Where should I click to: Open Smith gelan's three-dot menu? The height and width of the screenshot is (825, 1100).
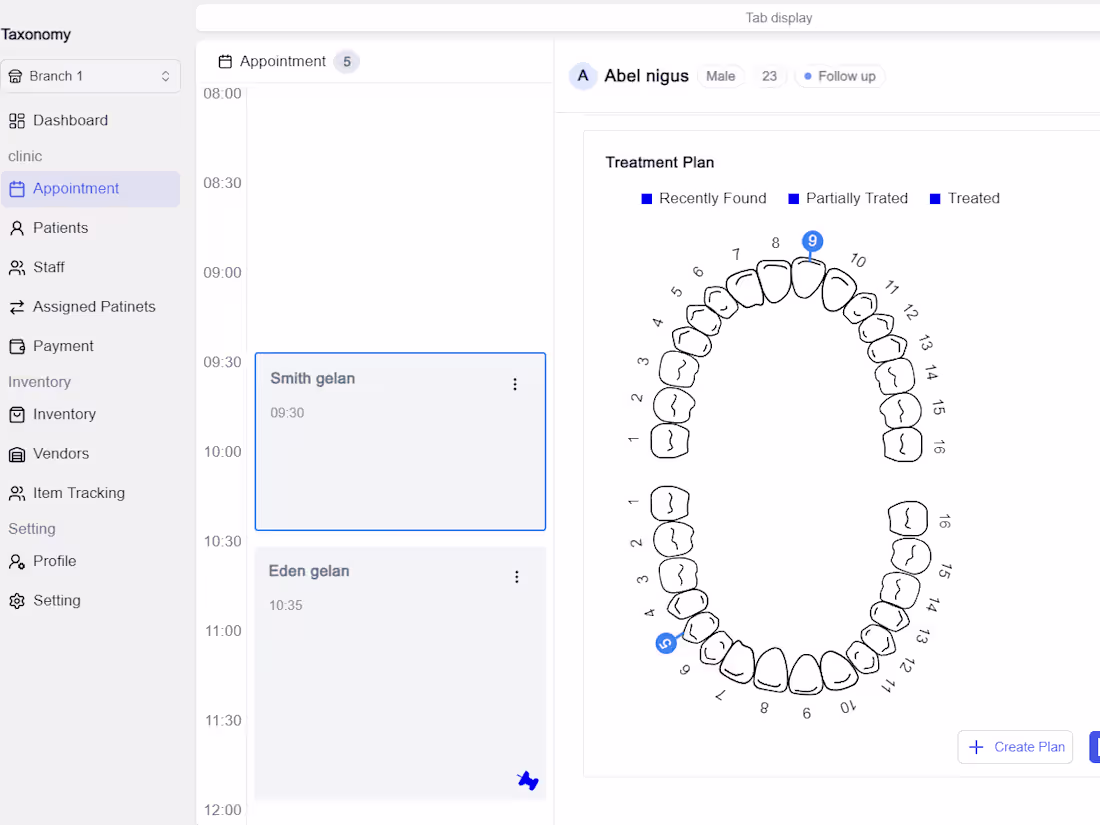click(514, 383)
